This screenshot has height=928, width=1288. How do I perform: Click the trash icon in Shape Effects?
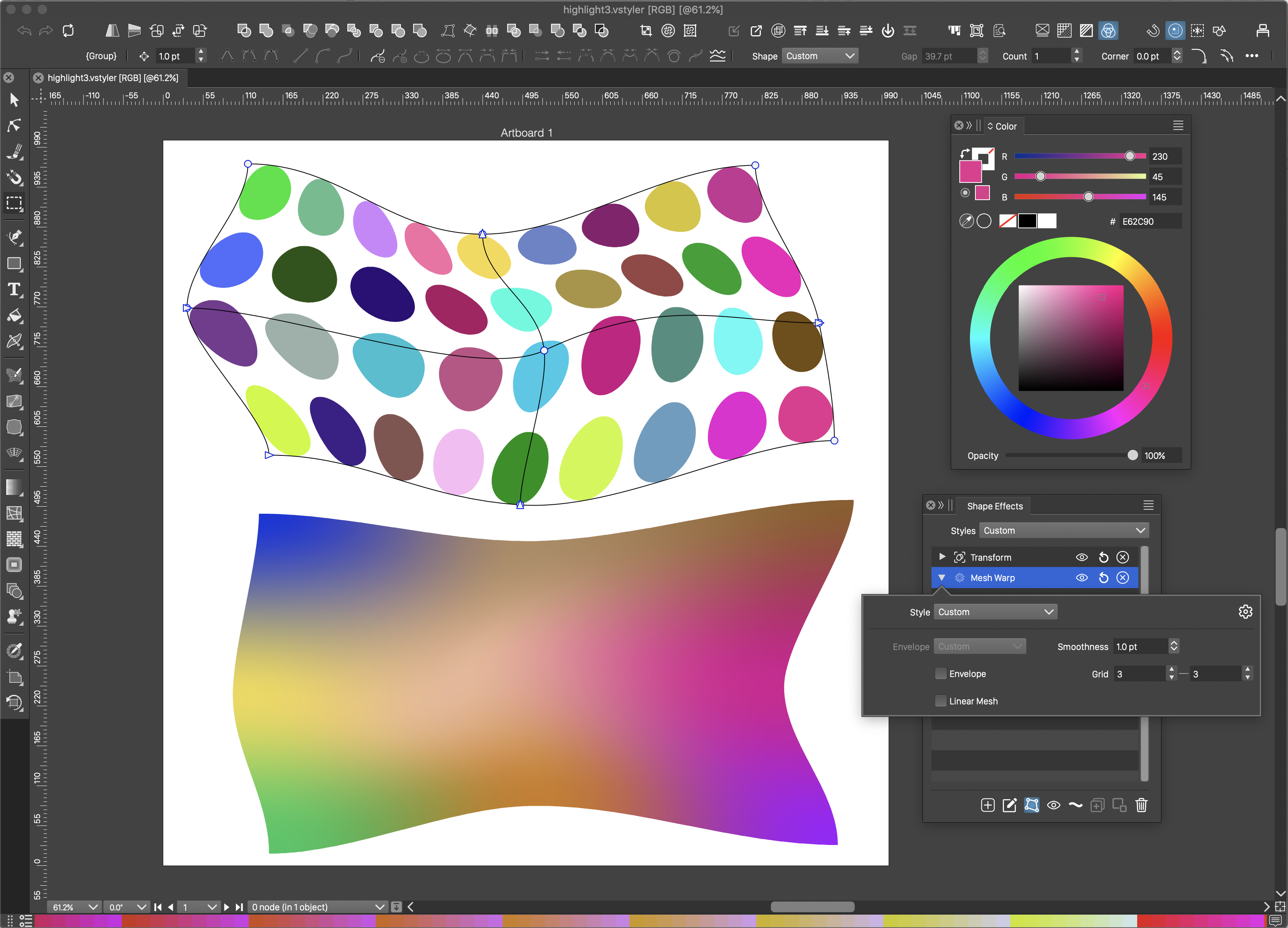[x=1141, y=805]
